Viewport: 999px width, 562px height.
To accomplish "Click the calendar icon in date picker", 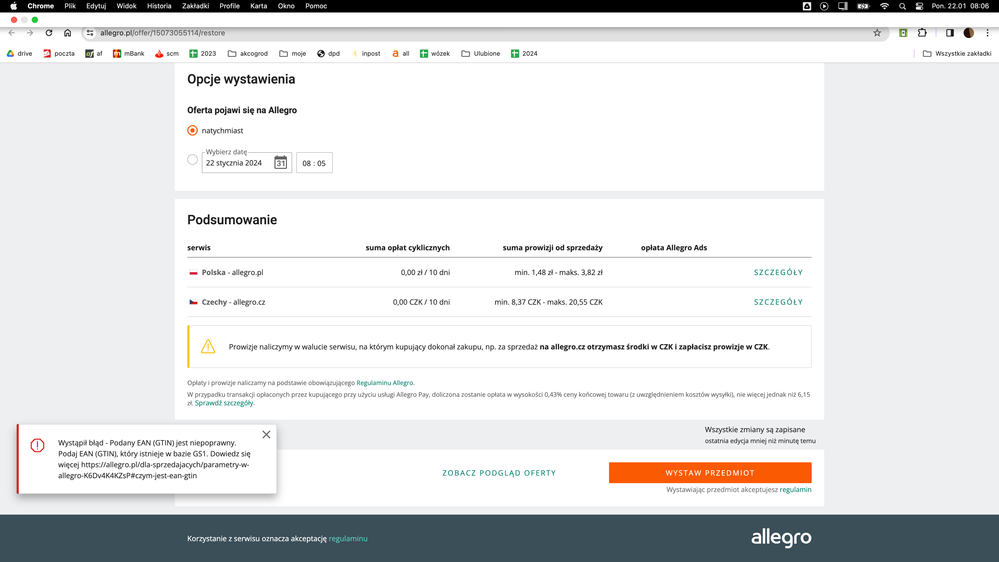I will [x=280, y=163].
